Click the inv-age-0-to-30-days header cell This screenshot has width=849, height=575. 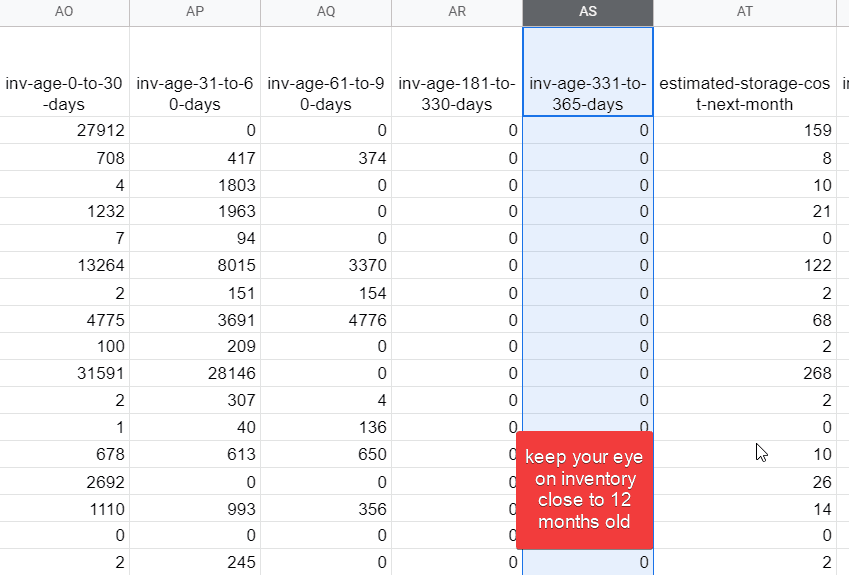click(x=64, y=93)
